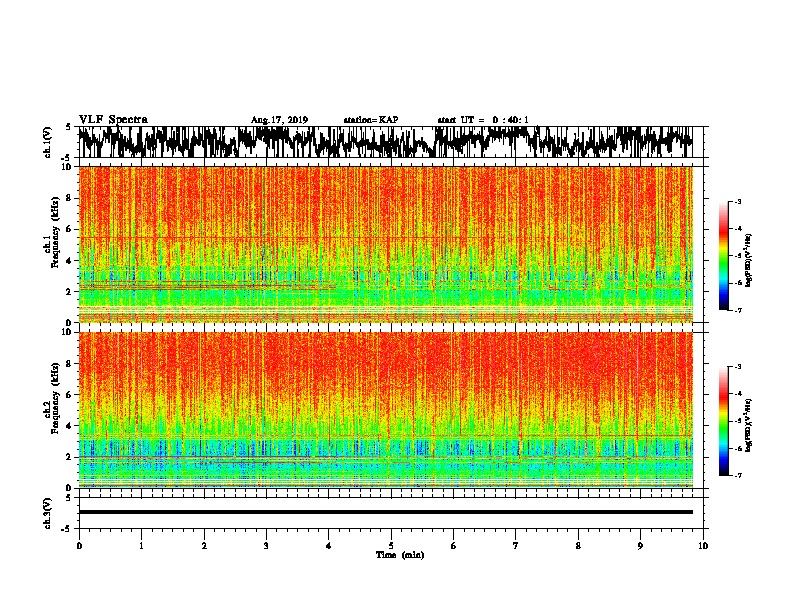Click the time axis tick label '6'
Viewport: 792px width, 612px height.
[454, 546]
